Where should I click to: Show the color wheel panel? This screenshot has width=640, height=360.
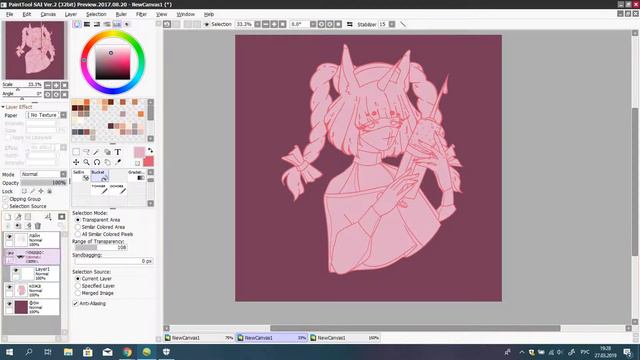point(77,24)
